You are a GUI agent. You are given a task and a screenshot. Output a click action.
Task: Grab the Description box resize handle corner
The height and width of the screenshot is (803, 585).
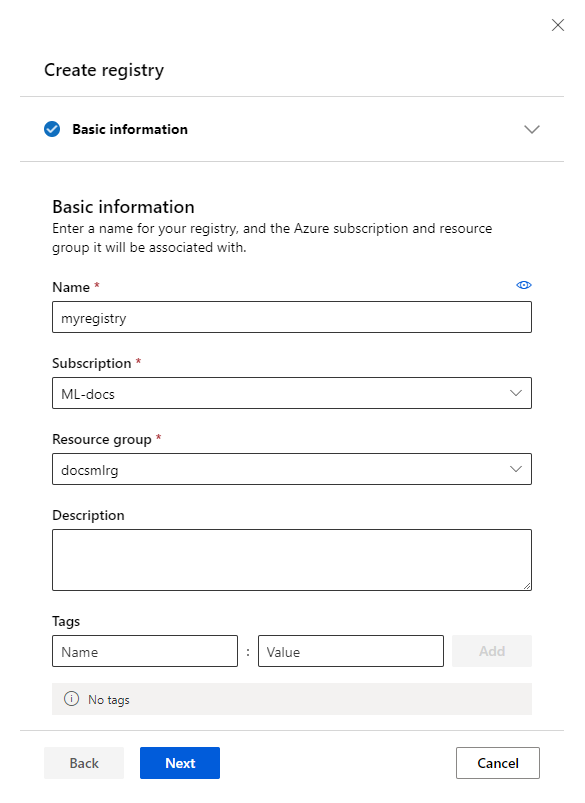[x=527, y=586]
